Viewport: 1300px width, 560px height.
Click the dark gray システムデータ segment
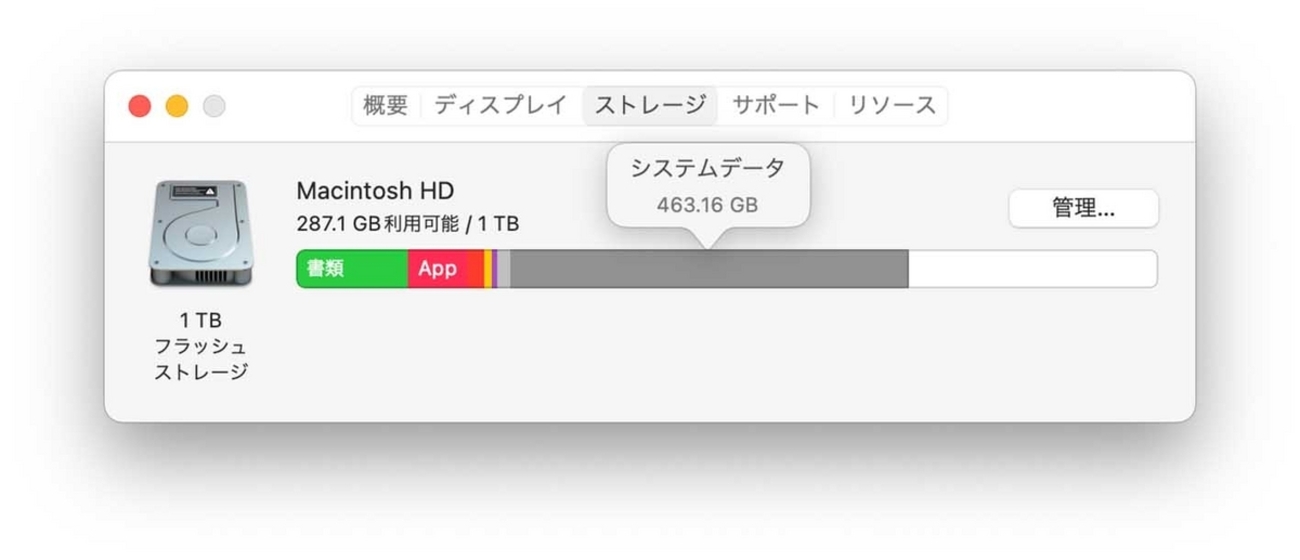point(709,269)
